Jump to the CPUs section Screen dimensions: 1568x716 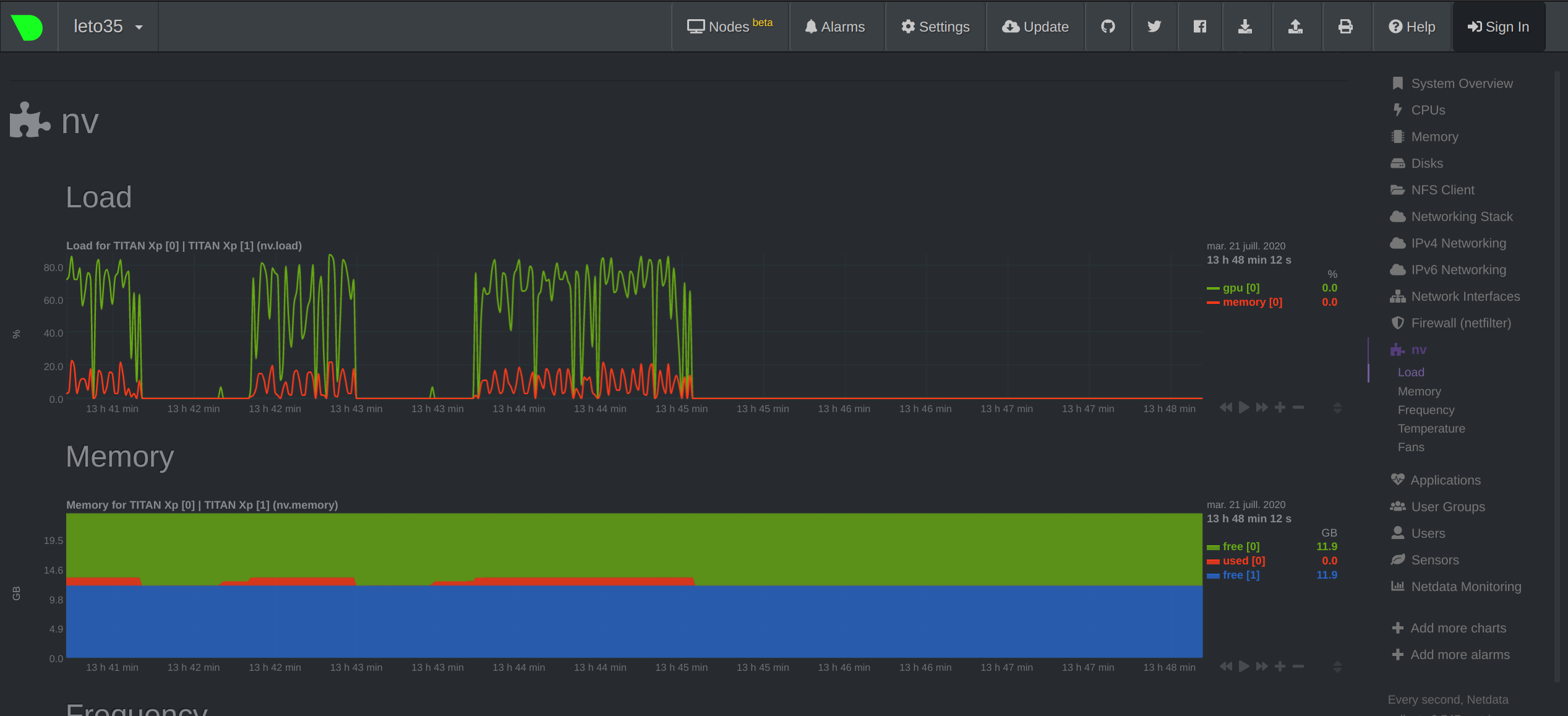1418,110
